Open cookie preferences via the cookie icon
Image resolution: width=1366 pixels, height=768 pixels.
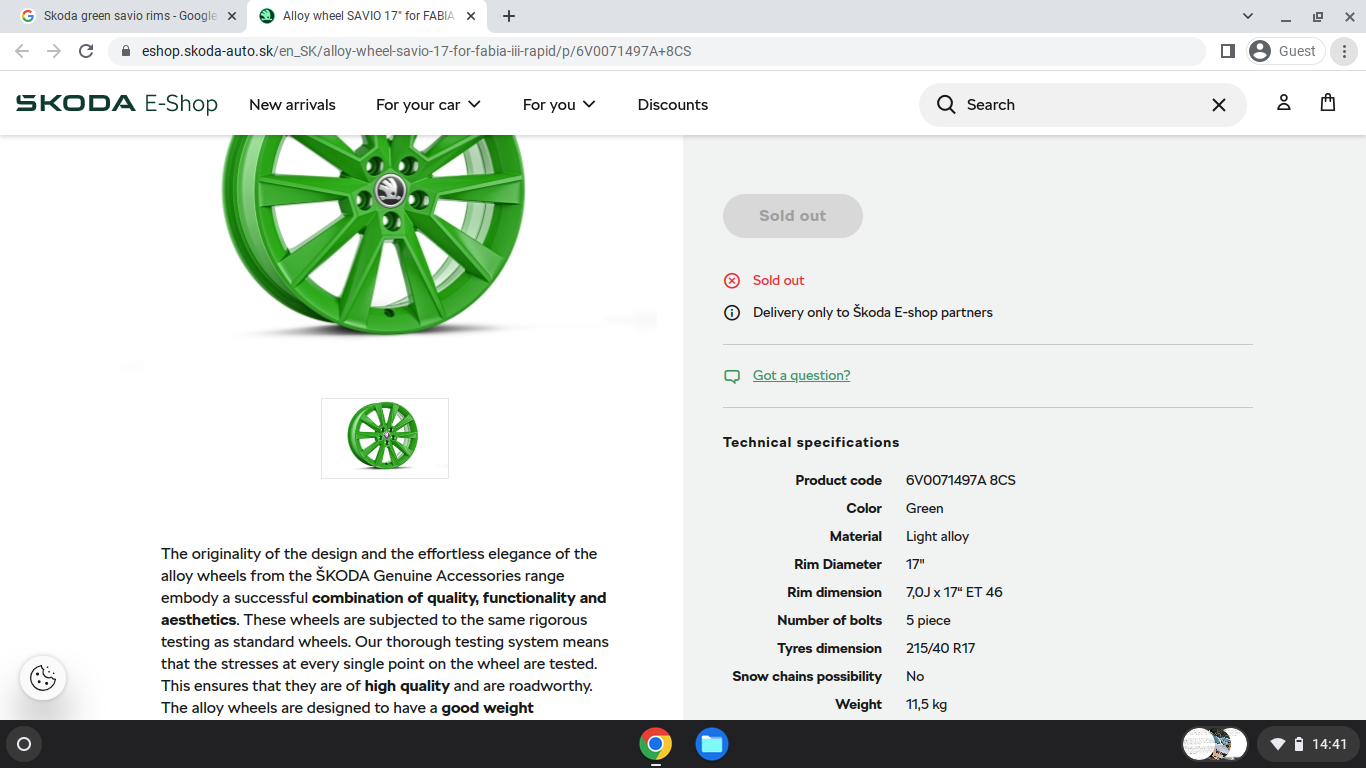(x=41, y=678)
